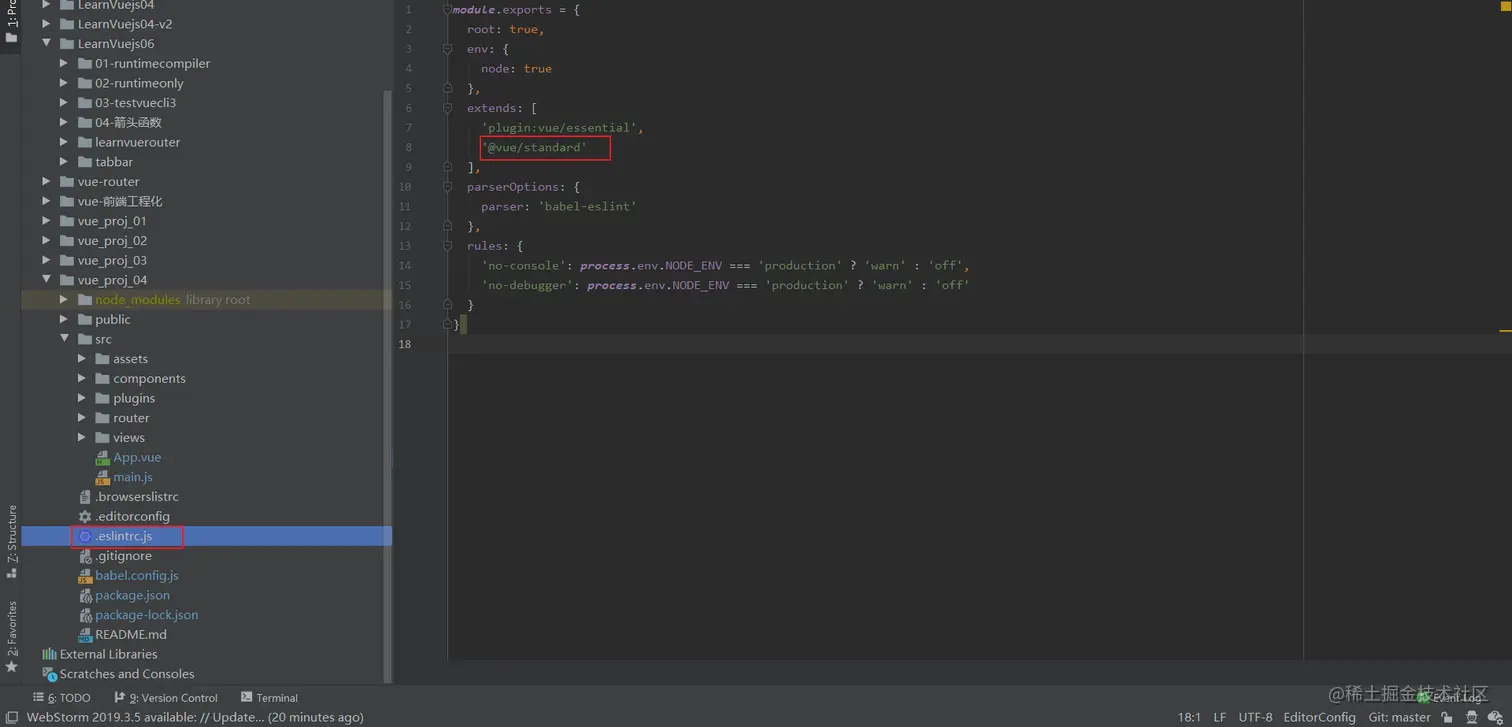The image size is (1512, 727).
Task: Open the TODO tool window
Action: pos(61,698)
